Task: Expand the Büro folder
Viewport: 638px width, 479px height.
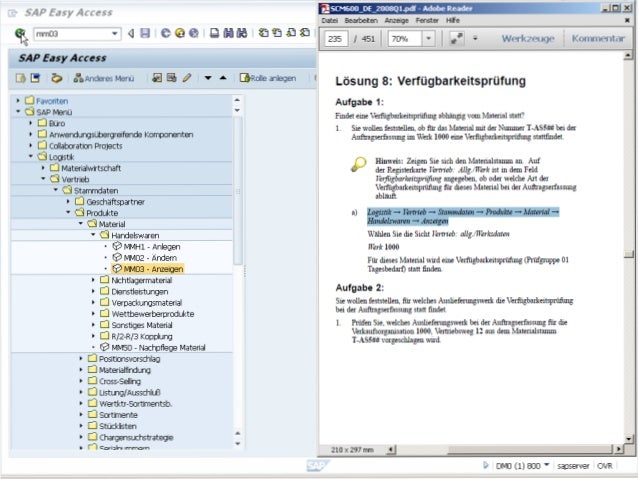Action: [31, 122]
